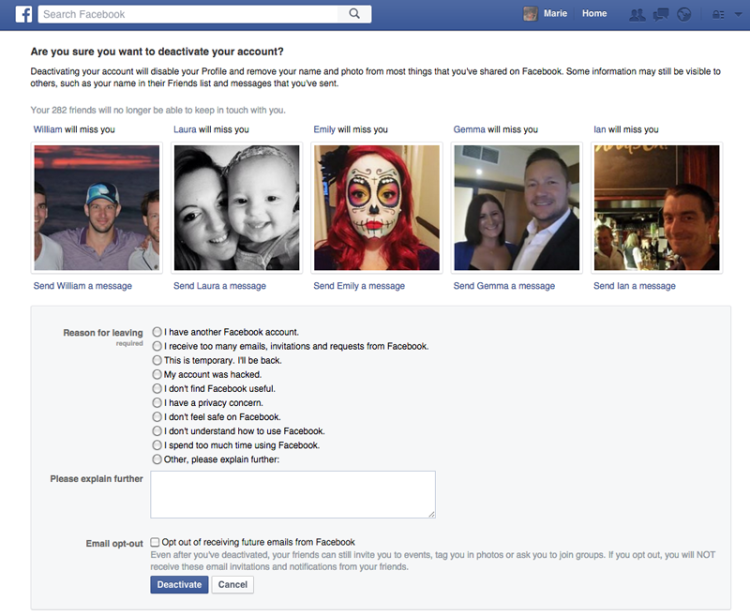Select 'My account was hacked' option
The height and width of the screenshot is (616, 750).
(157, 374)
